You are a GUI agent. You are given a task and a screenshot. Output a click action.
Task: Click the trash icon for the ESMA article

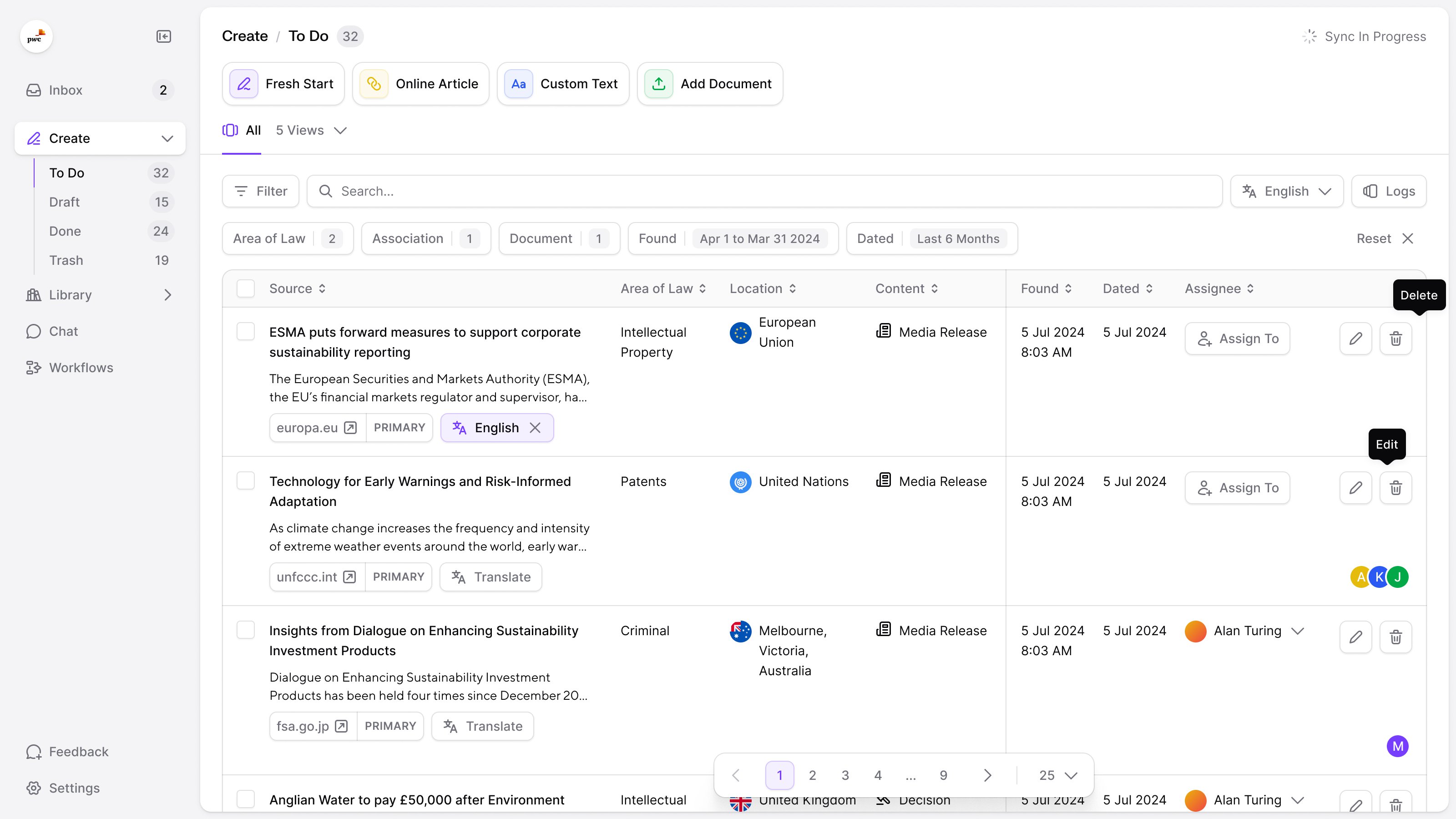pos(1395,339)
